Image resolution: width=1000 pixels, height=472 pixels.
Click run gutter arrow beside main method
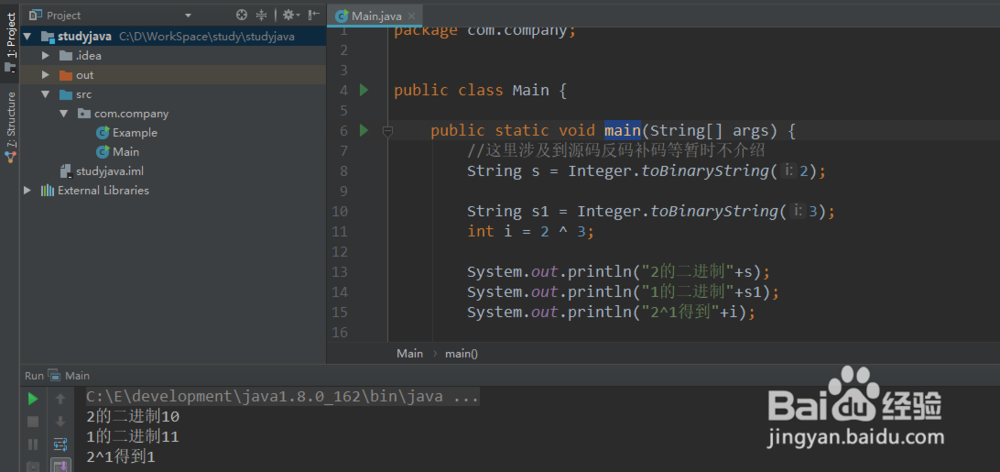click(x=364, y=130)
